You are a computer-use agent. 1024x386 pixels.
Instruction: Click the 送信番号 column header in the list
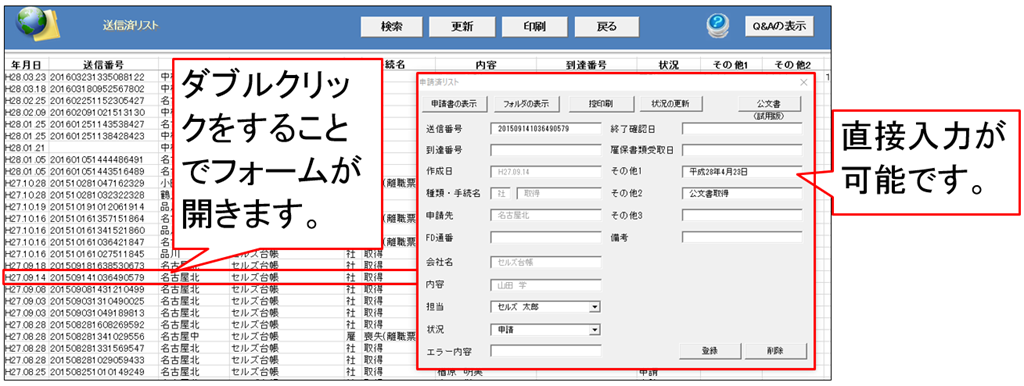(103, 65)
